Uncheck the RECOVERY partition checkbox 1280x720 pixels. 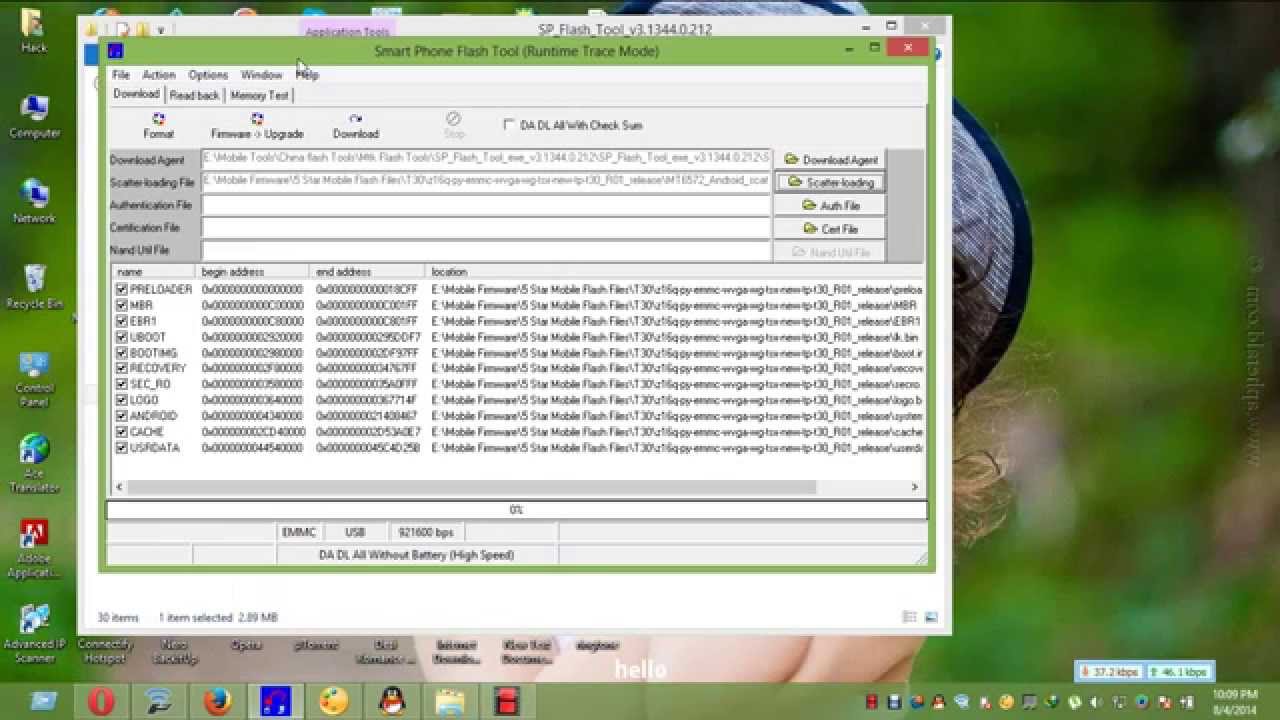[122, 368]
